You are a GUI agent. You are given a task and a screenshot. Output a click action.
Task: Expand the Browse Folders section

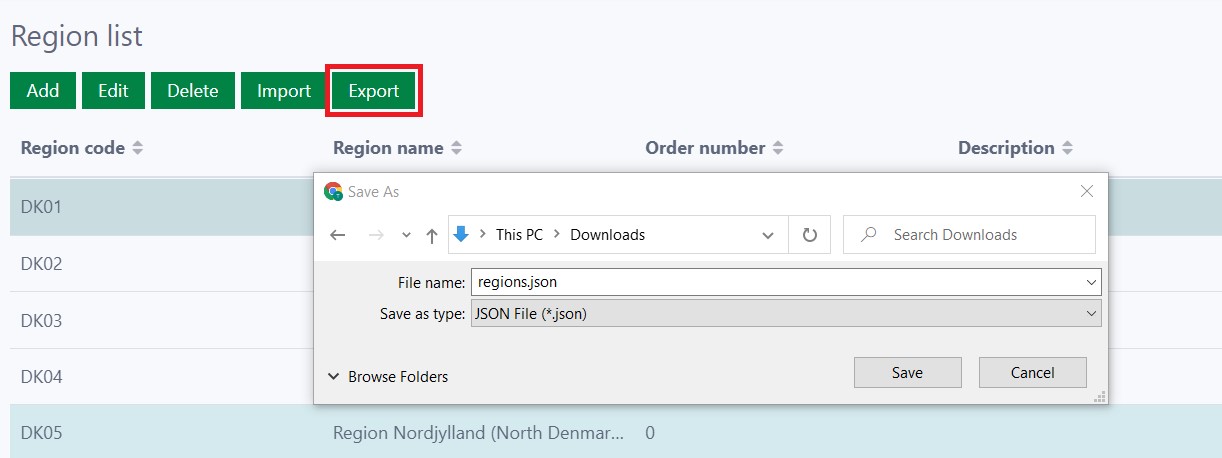[388, 377]
